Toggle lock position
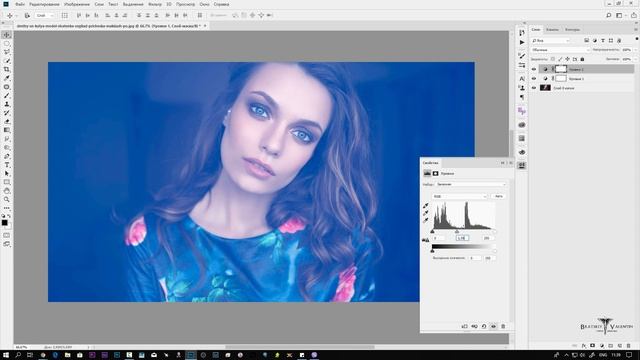 click(567, 59)
